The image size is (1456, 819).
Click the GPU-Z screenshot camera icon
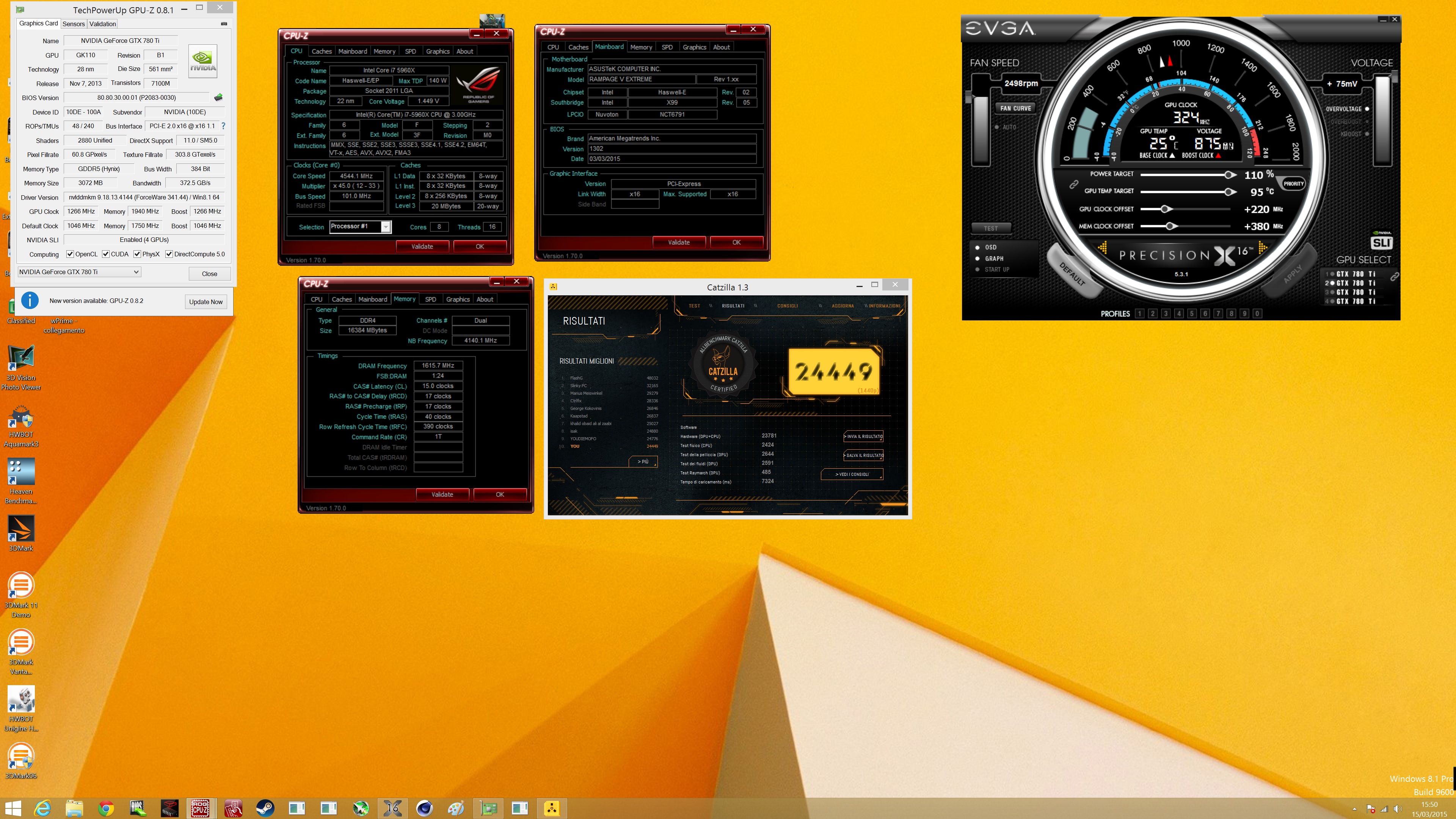coord(224,24)
